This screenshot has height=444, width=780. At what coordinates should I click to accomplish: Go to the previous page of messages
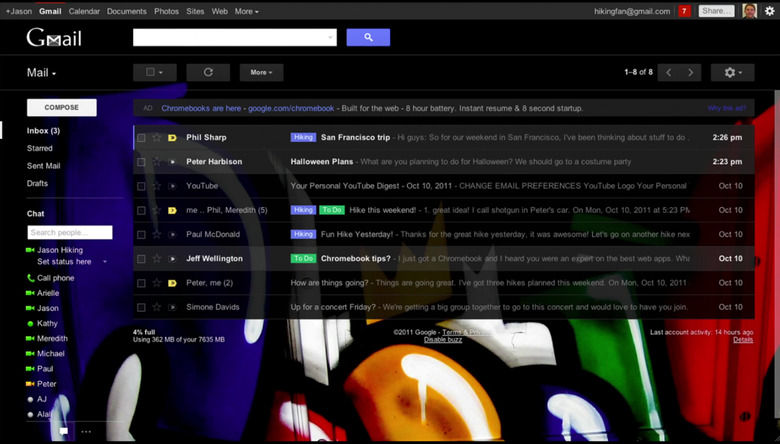tap(669, 73)
